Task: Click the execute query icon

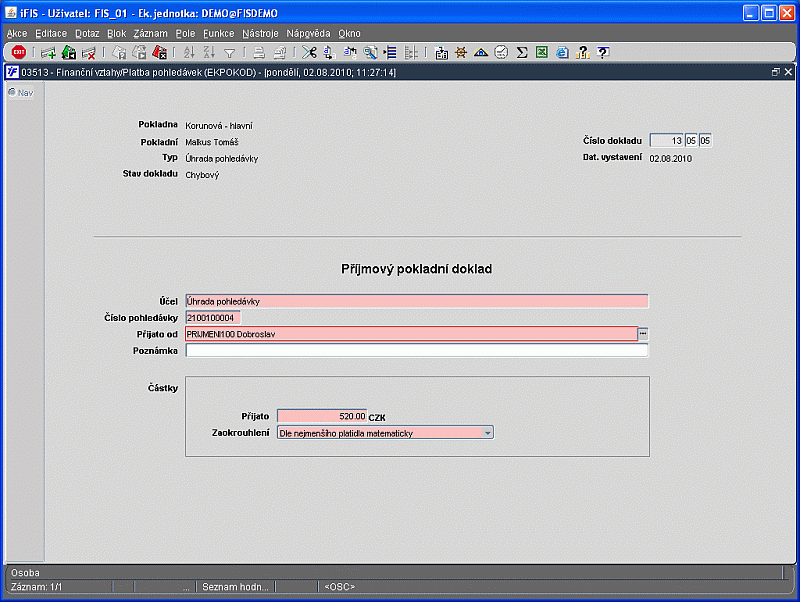Action: coord(139,53)
